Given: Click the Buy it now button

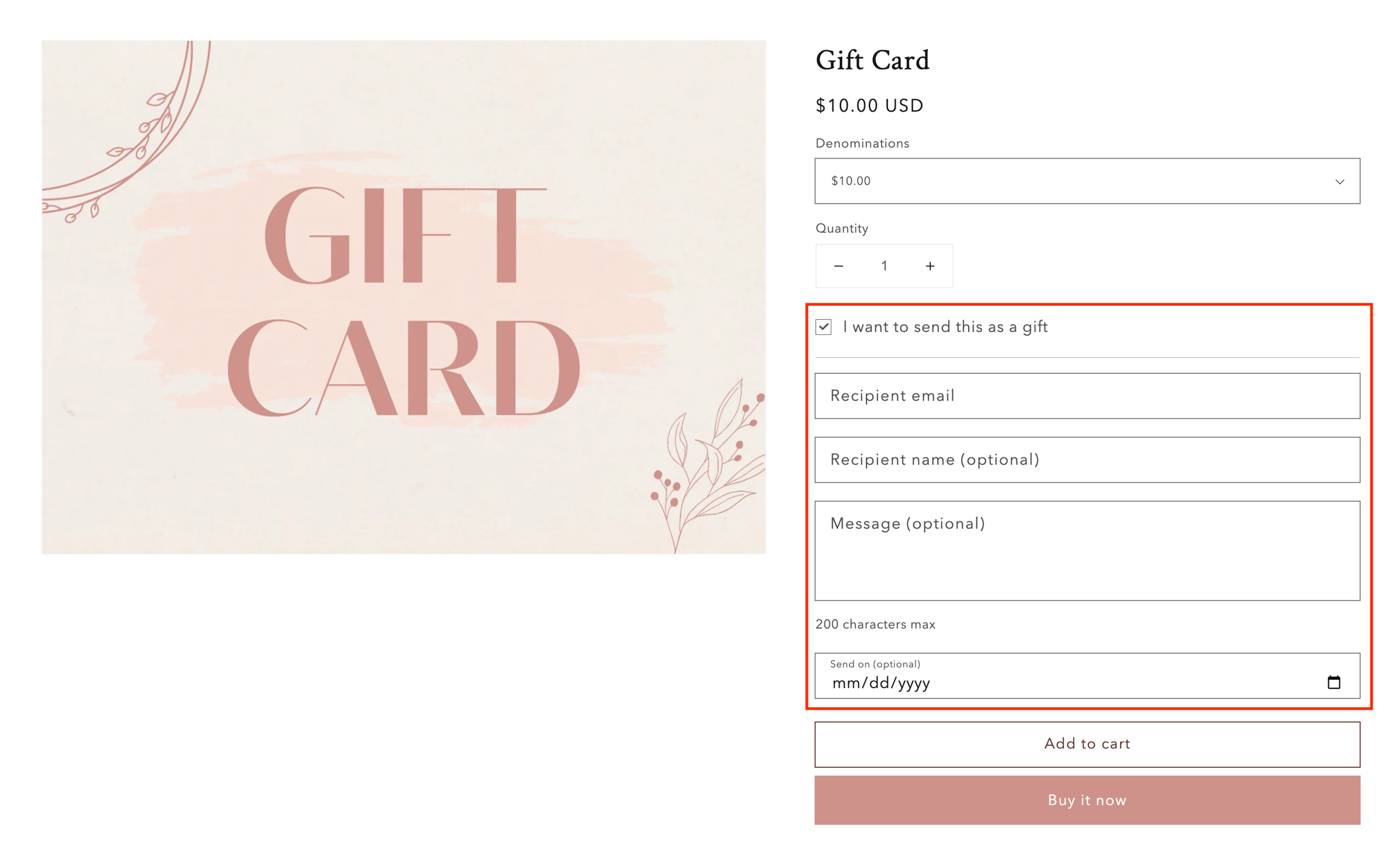Looking at the screenshot, I should pos(1087,800).
